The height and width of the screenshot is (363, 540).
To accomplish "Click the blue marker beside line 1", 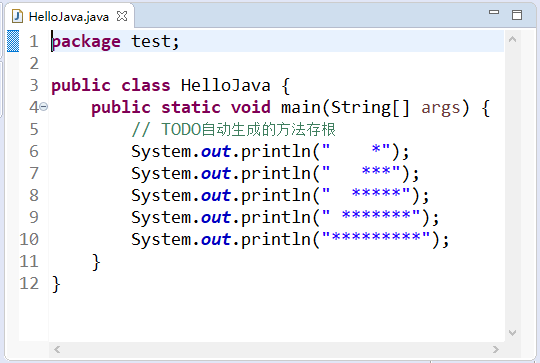I will pyautogui.click(x=13, y=41).
